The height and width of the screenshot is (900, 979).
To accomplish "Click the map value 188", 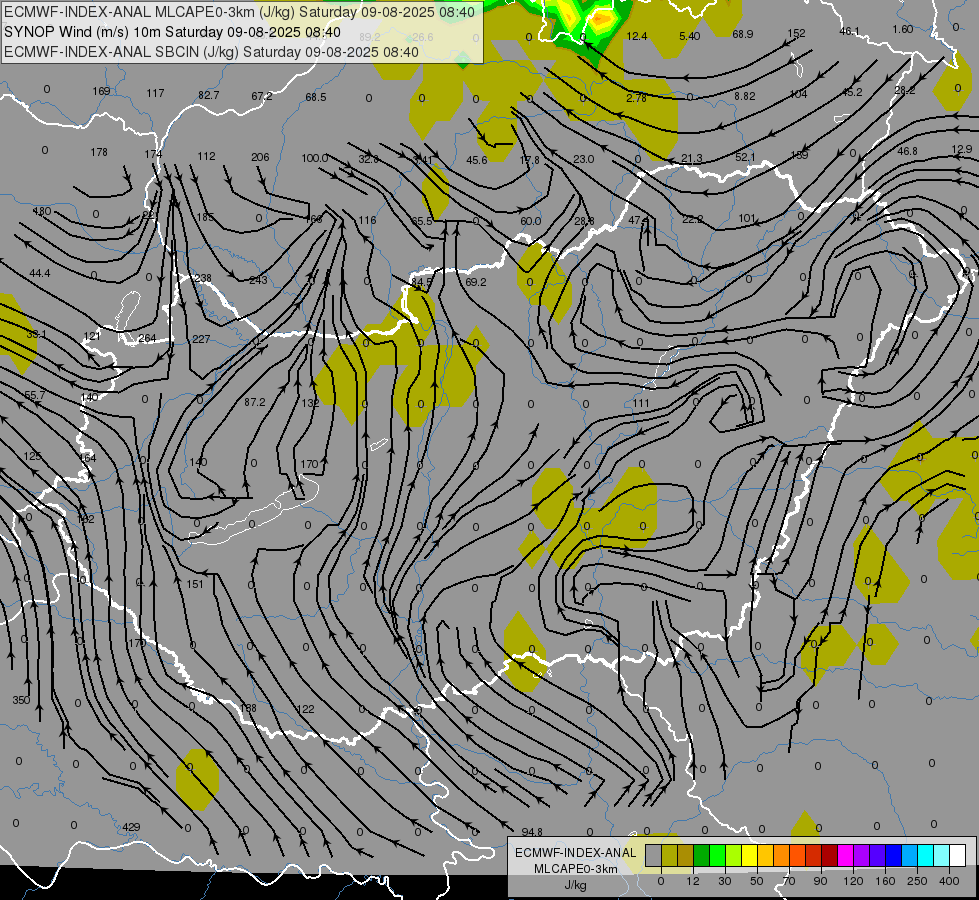I will pyautogui.click(x=248, y=708).
